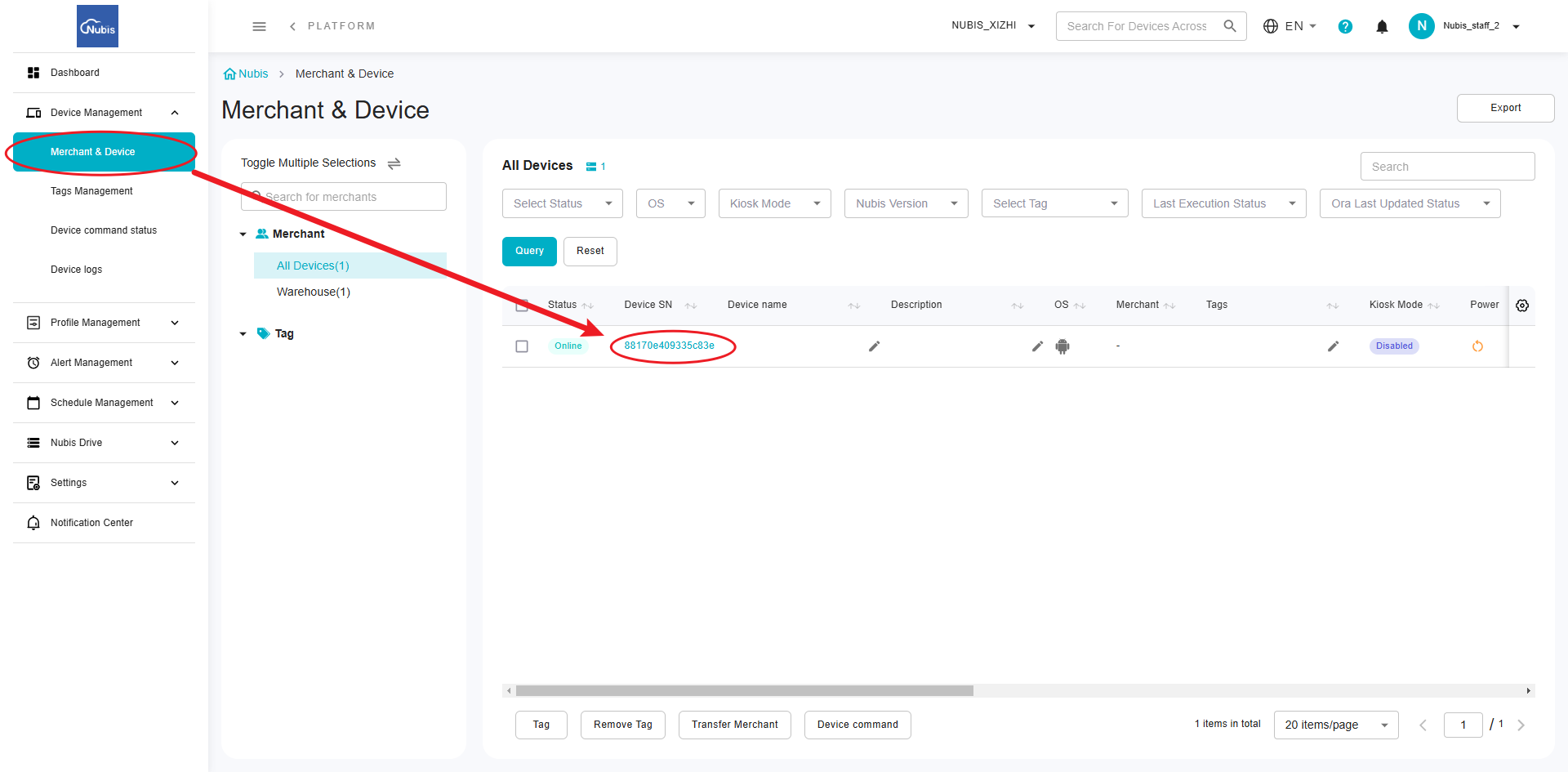
Task: Click the N user avatar
Action: (x=1422, y=26)
